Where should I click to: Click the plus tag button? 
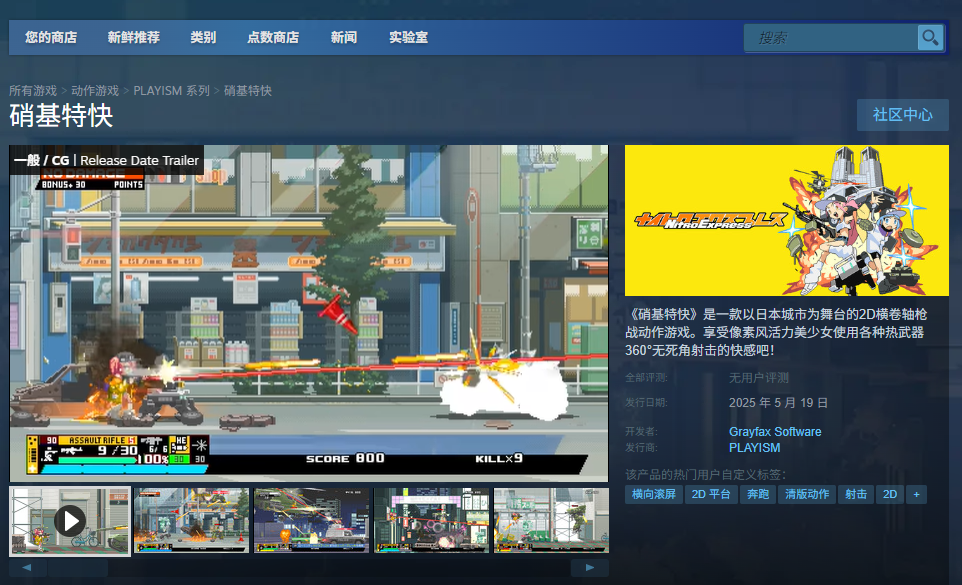[x=917, y=494]
